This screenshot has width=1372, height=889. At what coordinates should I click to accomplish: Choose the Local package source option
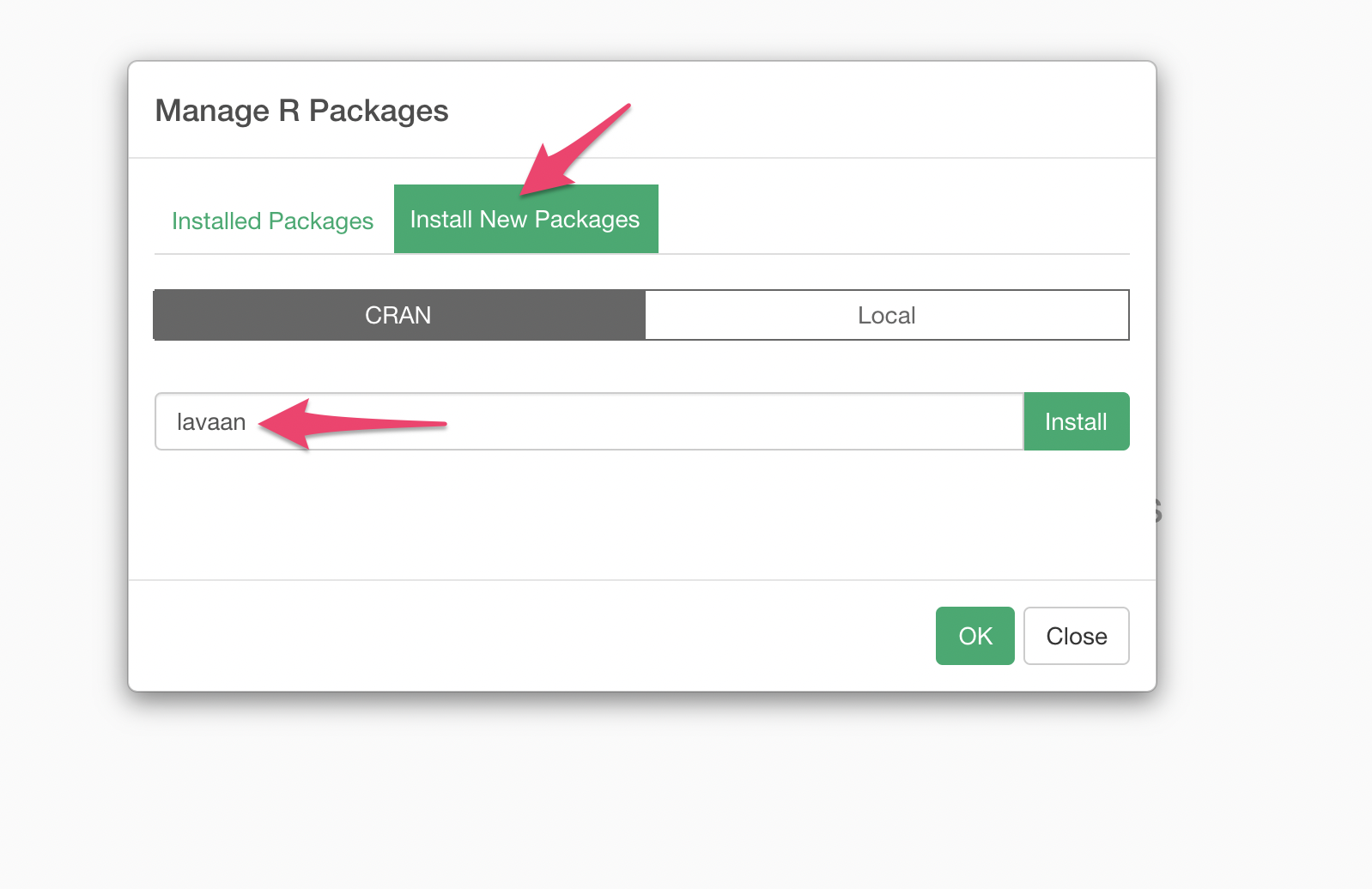coord(886,315)
